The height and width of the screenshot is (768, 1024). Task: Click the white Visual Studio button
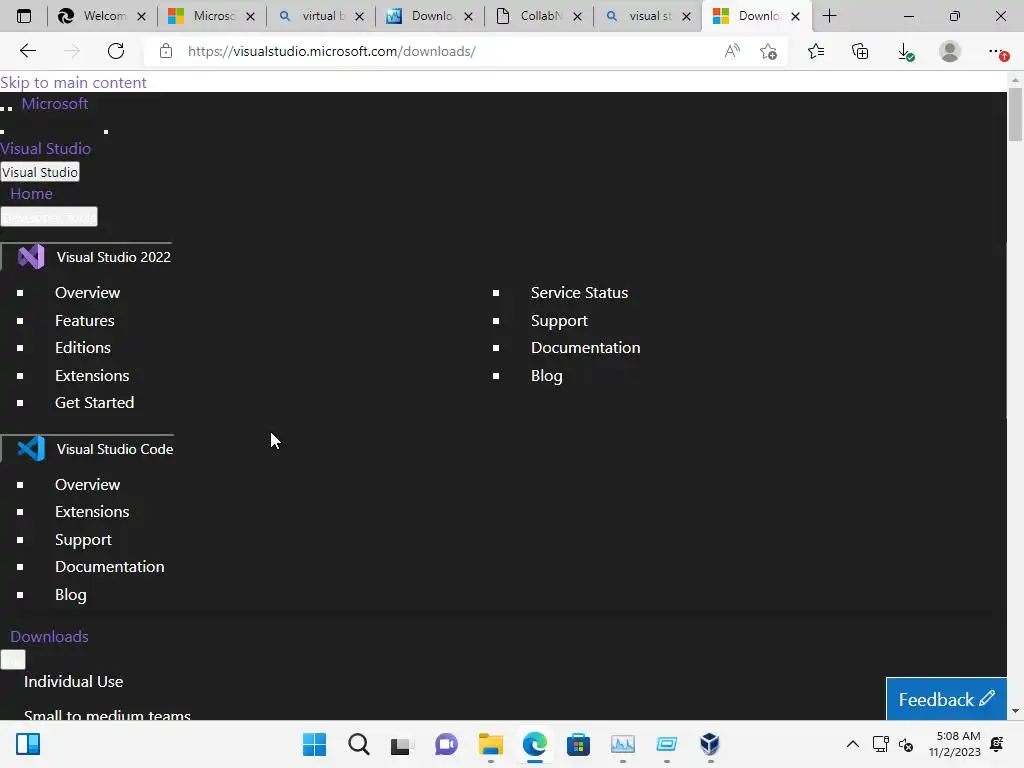click(40, 172)
